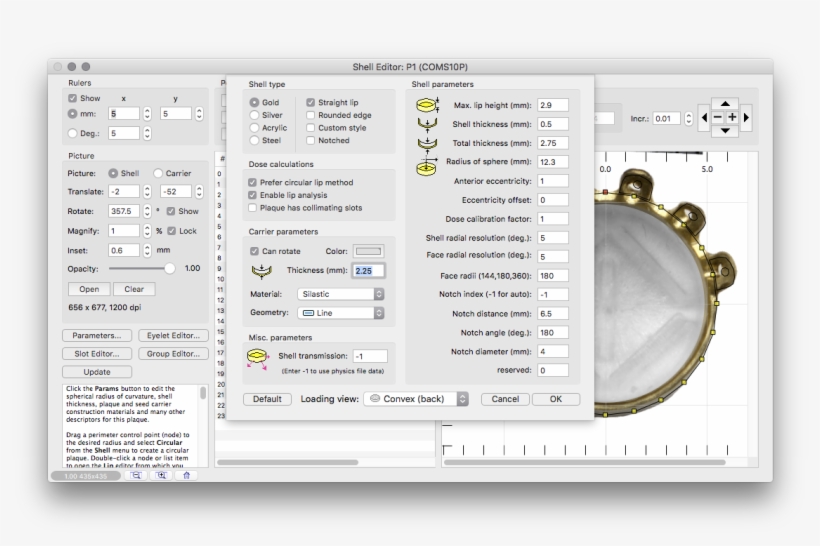Open the Group Editor
This screenshot has width=820, height=546.
[x=173, y=354]
